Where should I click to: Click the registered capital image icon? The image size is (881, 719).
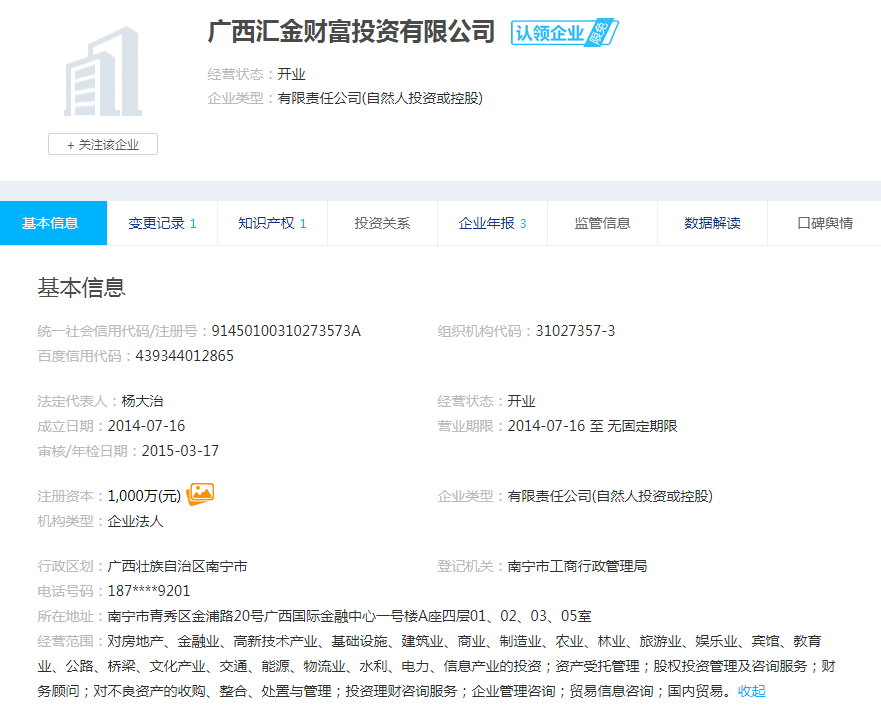click(x=201, y=493)
